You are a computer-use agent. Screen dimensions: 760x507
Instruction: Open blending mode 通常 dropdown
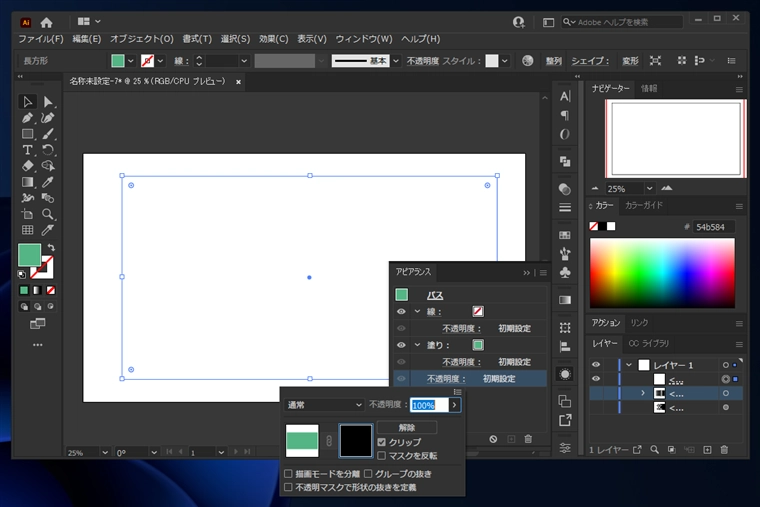[324, 405]
